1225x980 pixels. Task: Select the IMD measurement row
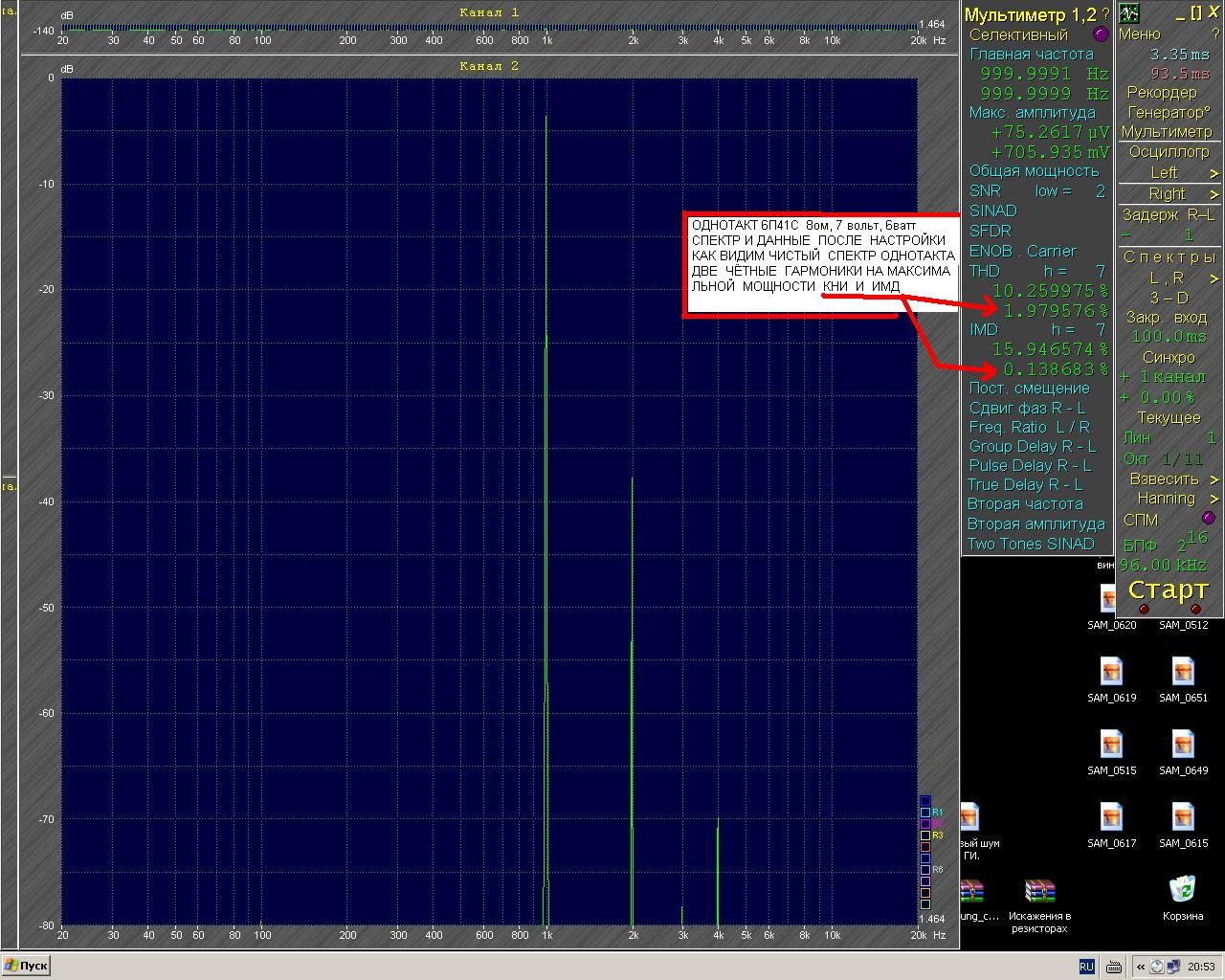click(1037, 329)
